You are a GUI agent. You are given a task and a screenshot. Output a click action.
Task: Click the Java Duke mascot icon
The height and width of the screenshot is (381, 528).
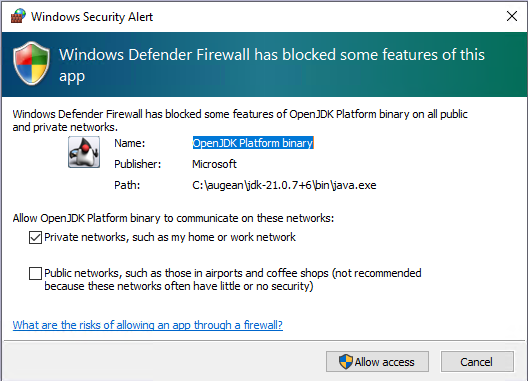coord(84,152)
